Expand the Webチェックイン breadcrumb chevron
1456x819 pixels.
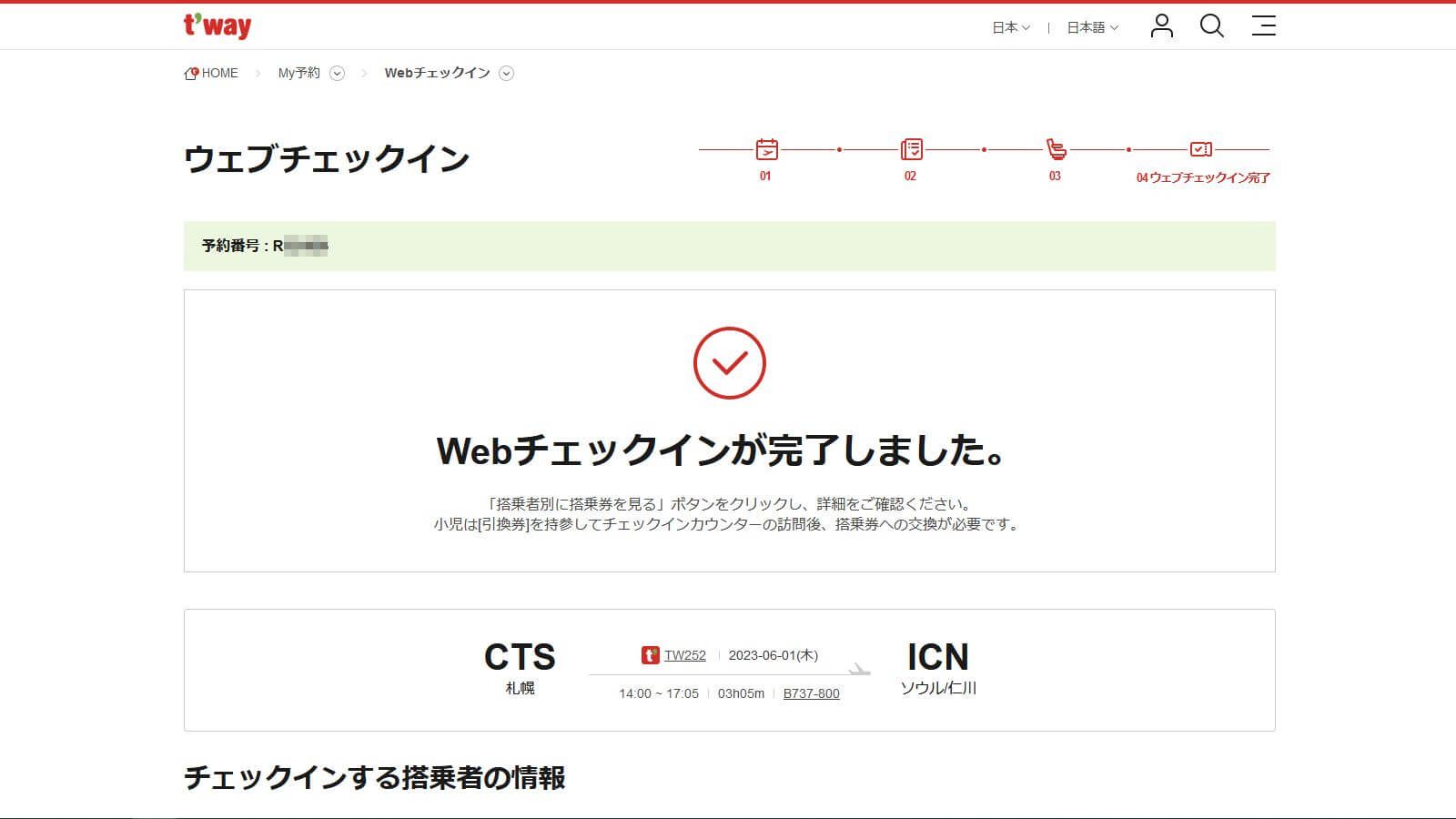click(508, 73)
